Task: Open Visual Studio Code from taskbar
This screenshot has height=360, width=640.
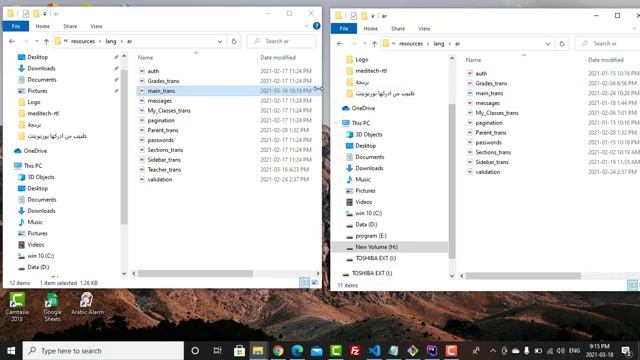Action: click(x=374, y=351)
